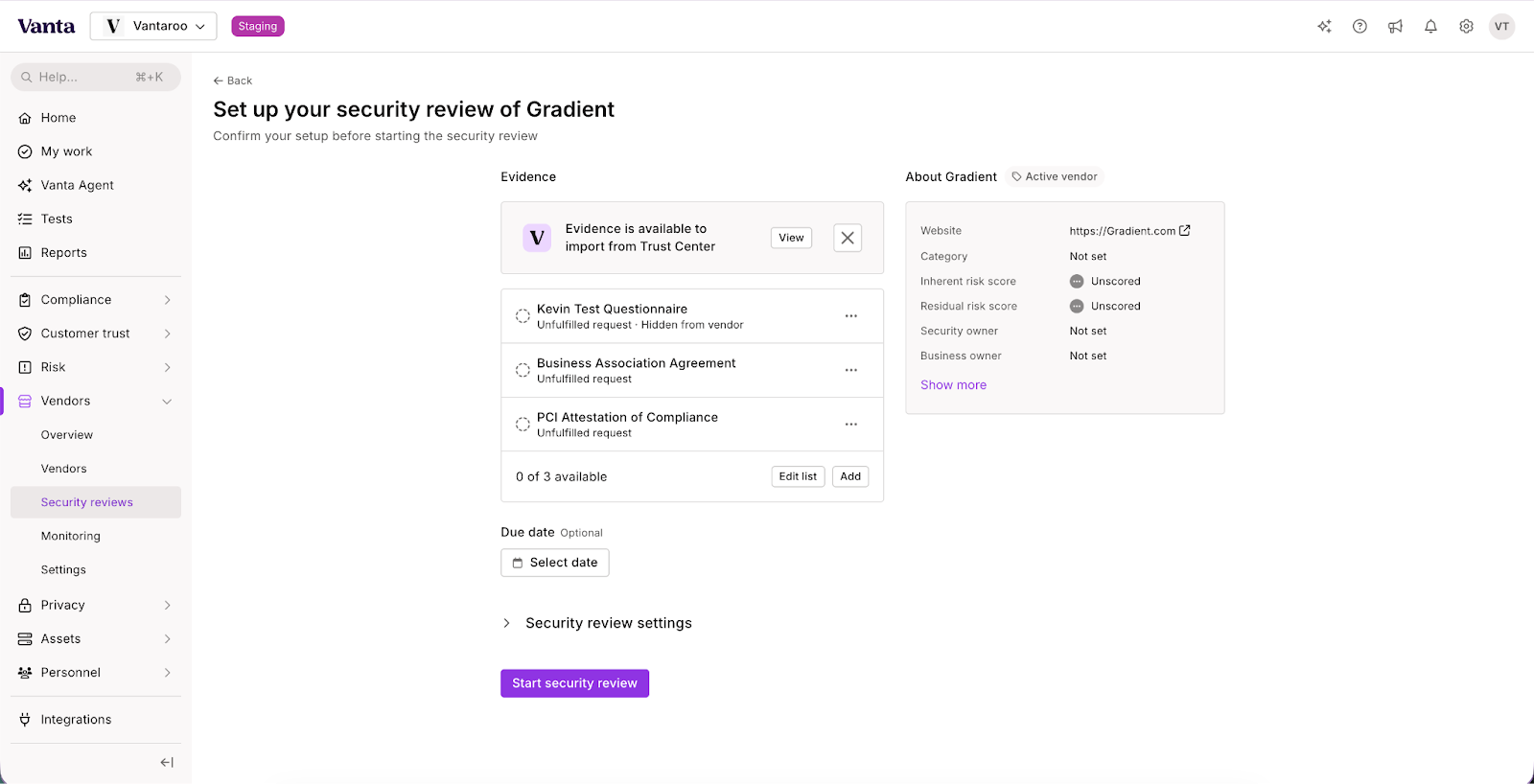Click the Back link
The image size is (1534, 784).
233,81
